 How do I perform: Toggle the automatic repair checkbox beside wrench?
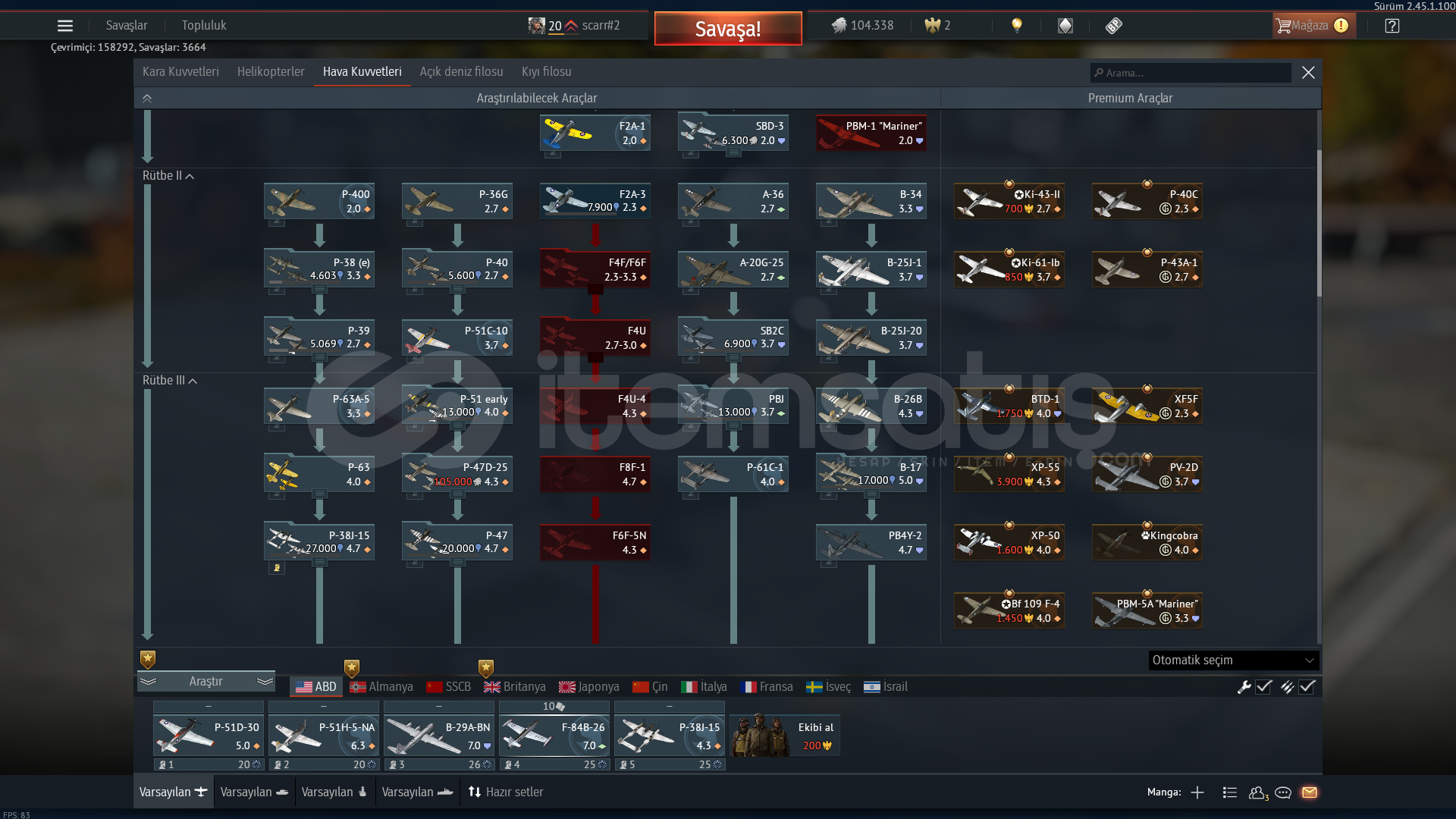point(1263,687)
